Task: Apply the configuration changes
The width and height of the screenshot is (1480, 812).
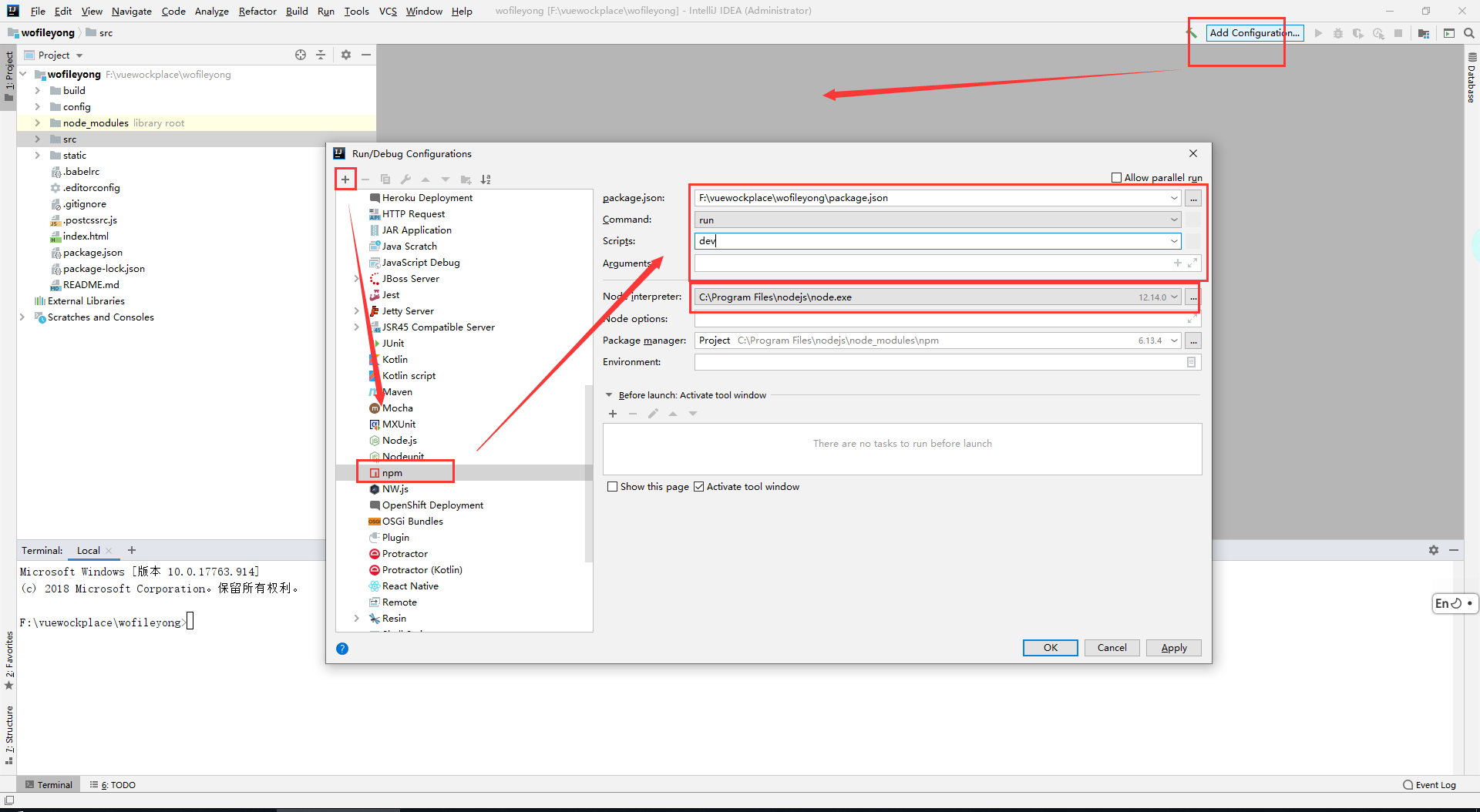Action: [x=1173, y=648]
